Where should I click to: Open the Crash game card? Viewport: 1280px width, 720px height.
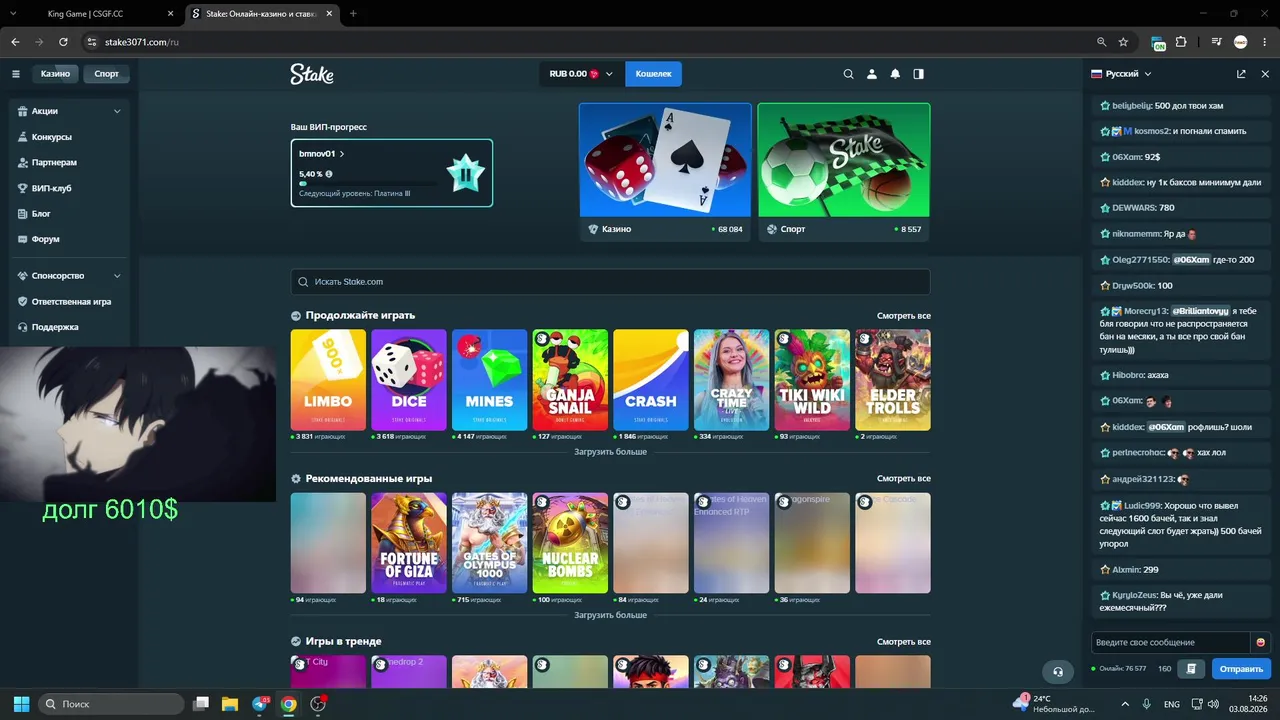(651, 380)
